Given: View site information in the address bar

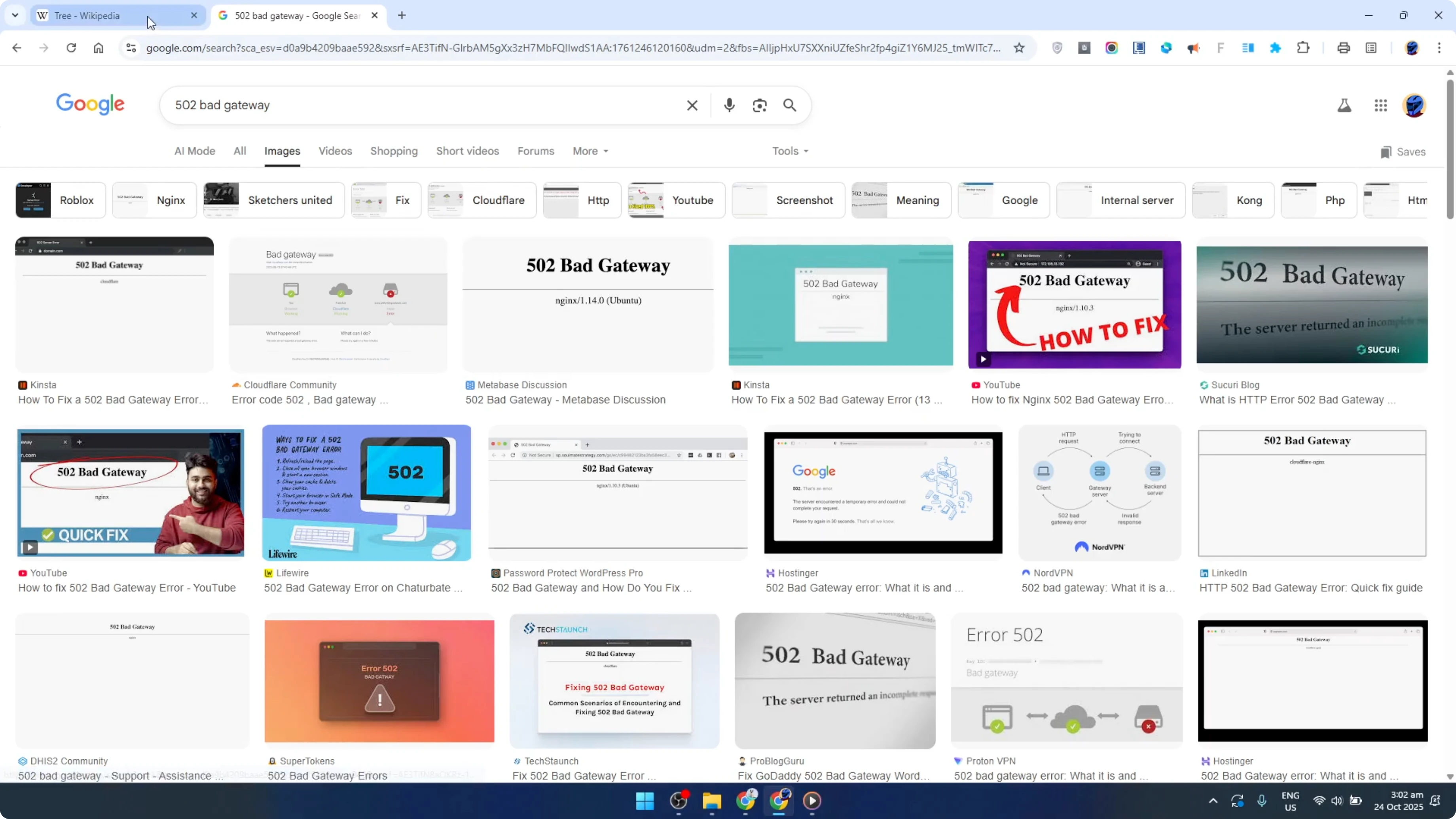Looking at the screenshot, I should (131, 47).
